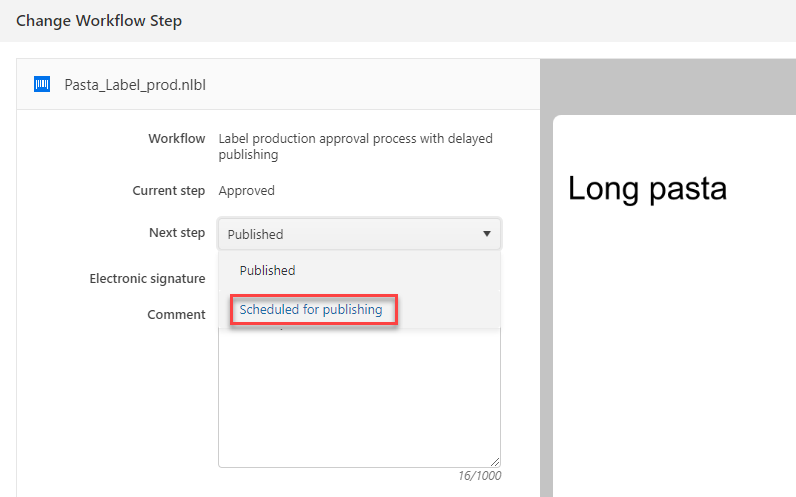Open the Next step dropdown box

tap(359, 234)
